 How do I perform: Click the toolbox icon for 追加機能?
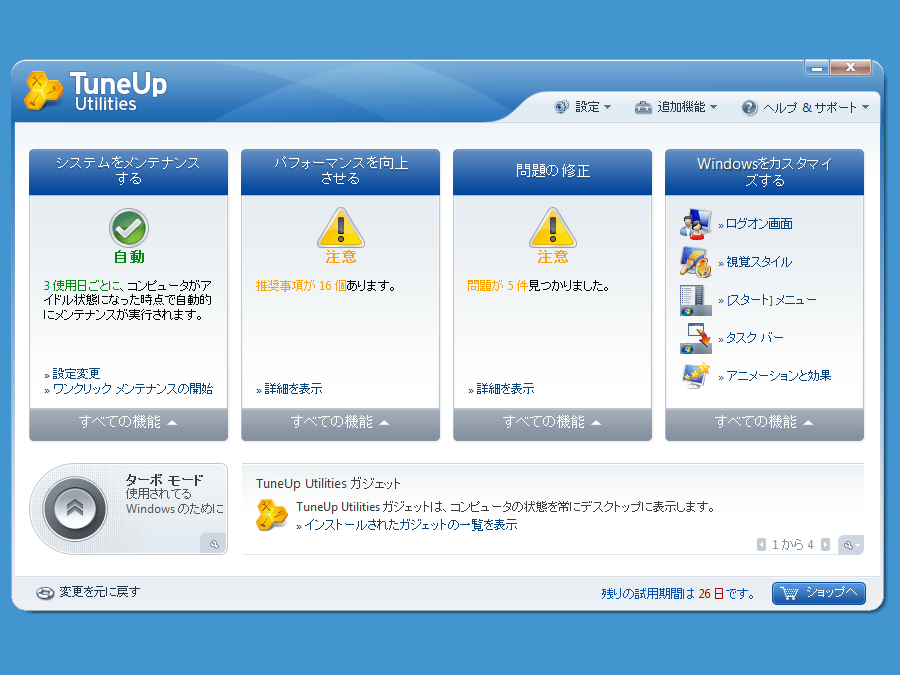click(643, 107)
